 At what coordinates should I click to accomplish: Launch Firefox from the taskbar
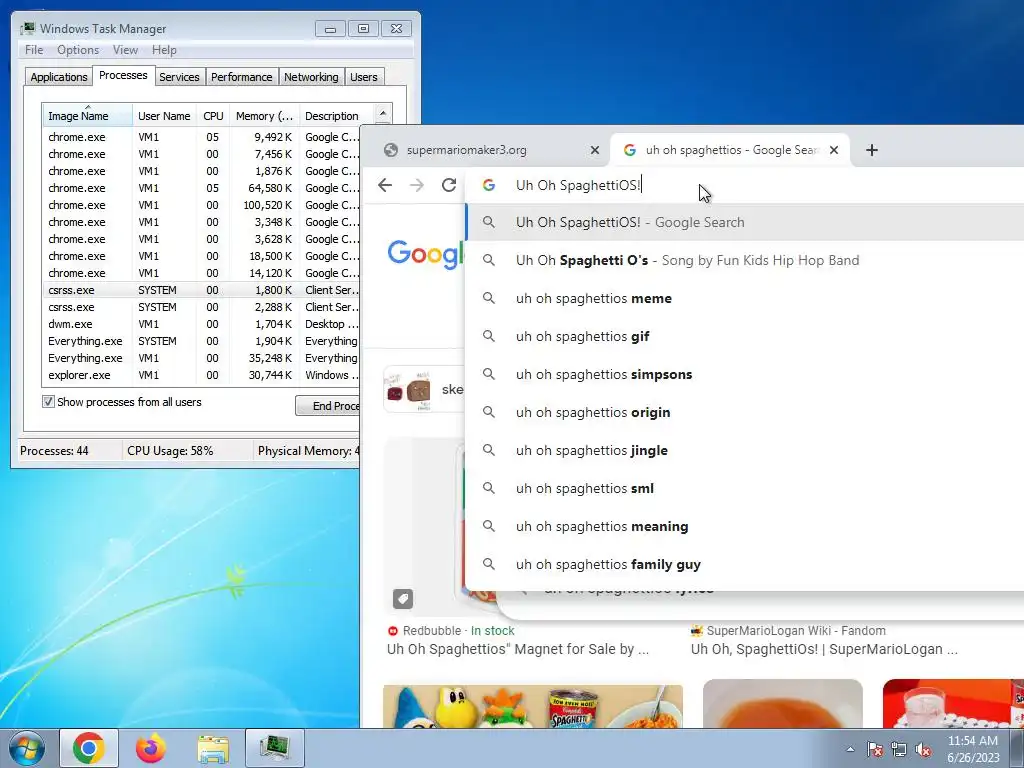coord(151,748)
